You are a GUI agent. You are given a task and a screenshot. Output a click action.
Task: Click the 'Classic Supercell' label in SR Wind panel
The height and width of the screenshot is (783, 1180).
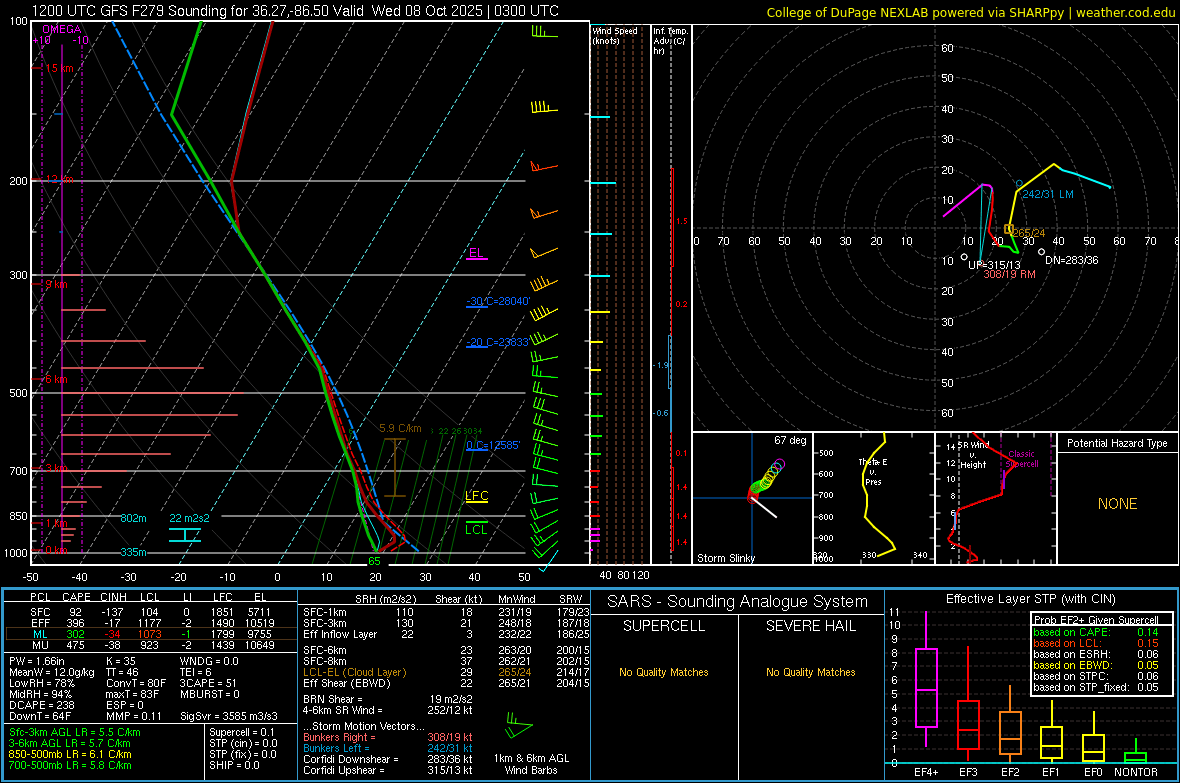[1022, 459]
